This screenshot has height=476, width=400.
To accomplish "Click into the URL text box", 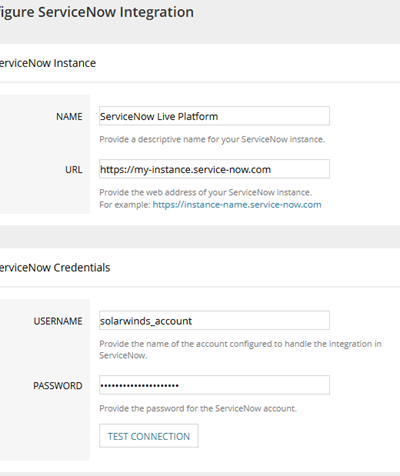I will tap(214, 169).
